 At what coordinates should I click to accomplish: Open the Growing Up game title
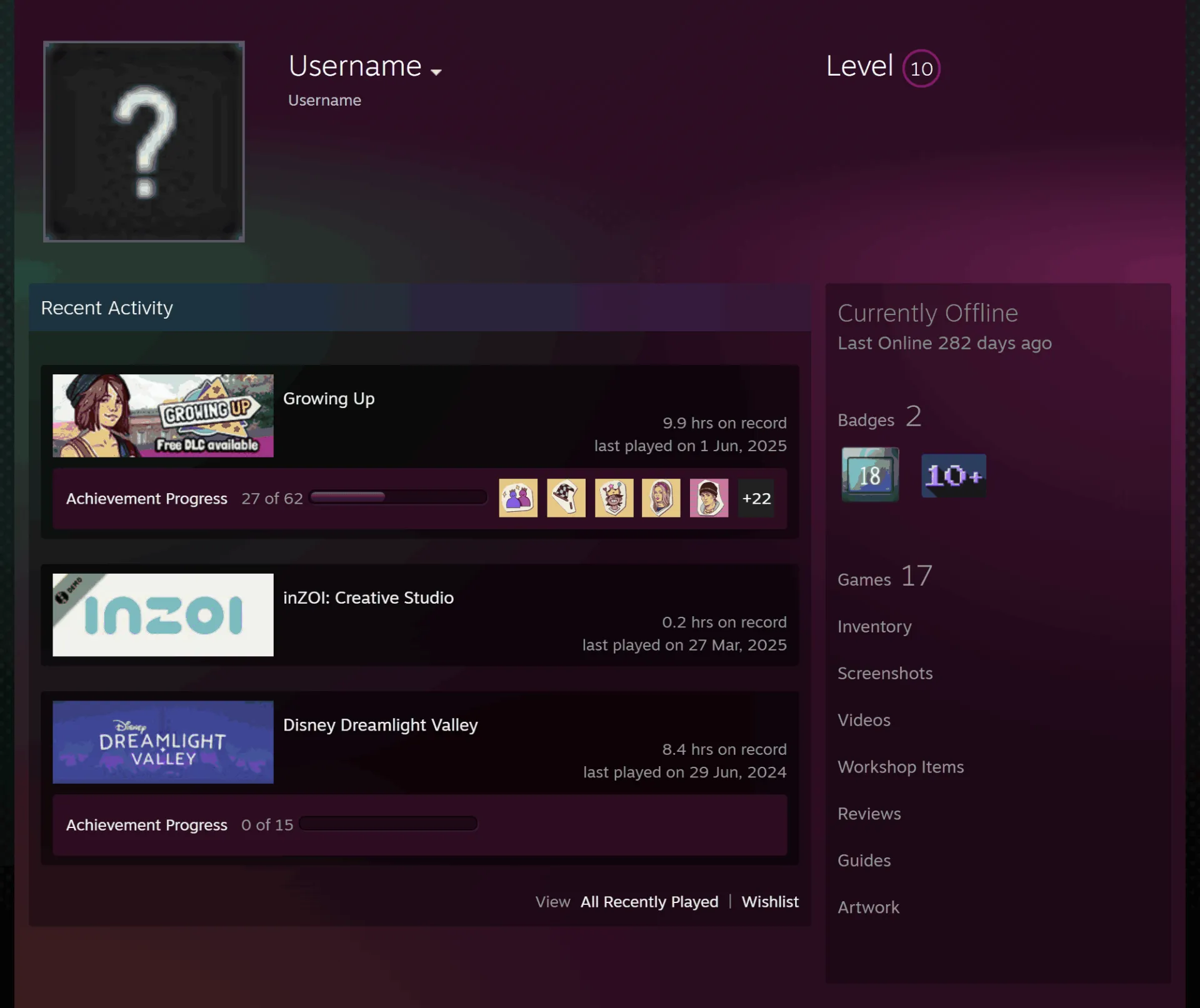[x=329, y=399]
